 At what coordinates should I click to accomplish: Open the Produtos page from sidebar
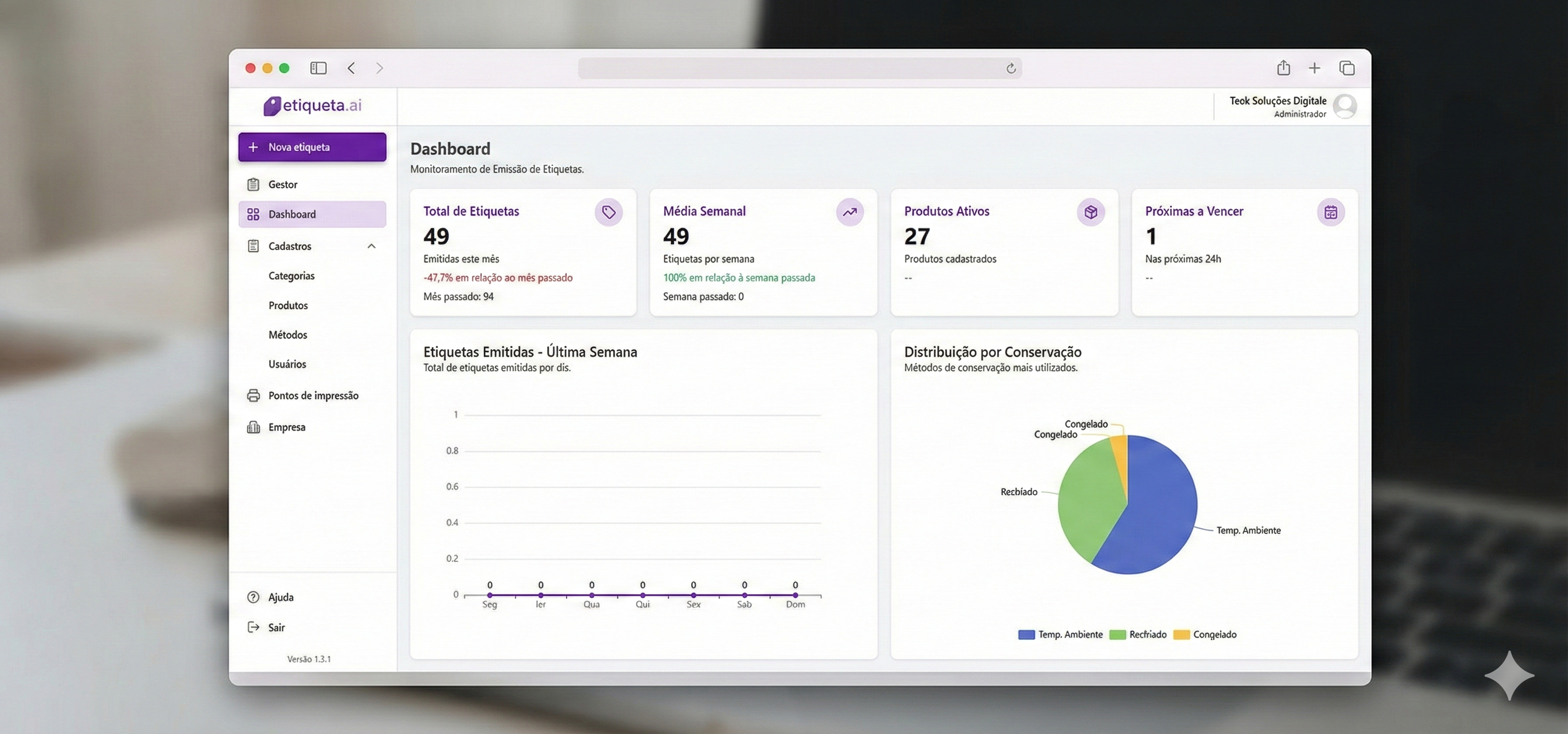(288, 305)
